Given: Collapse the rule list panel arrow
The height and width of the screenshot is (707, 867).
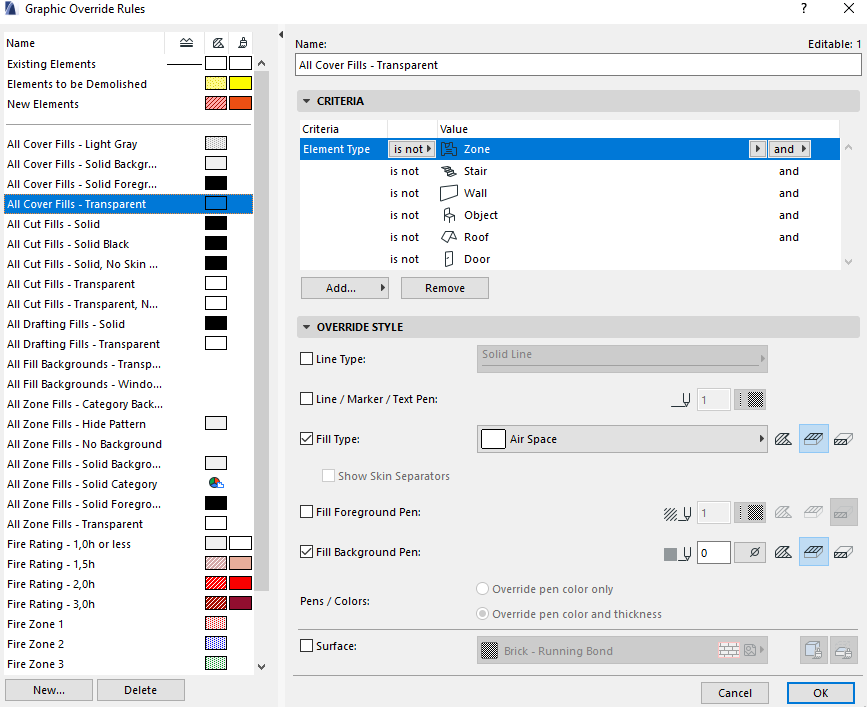Looking at the screenshot, I should [281, 35].
